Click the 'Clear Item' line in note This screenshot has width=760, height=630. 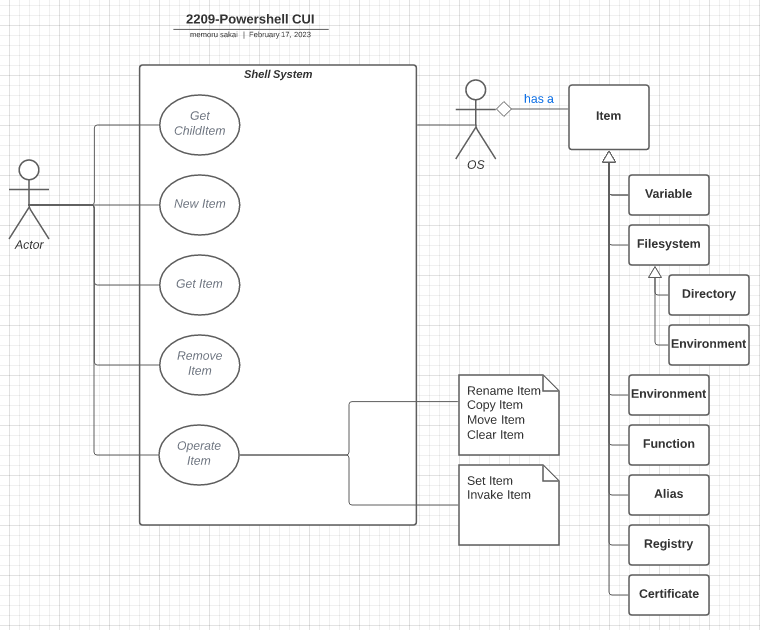[x=495, y=435]
